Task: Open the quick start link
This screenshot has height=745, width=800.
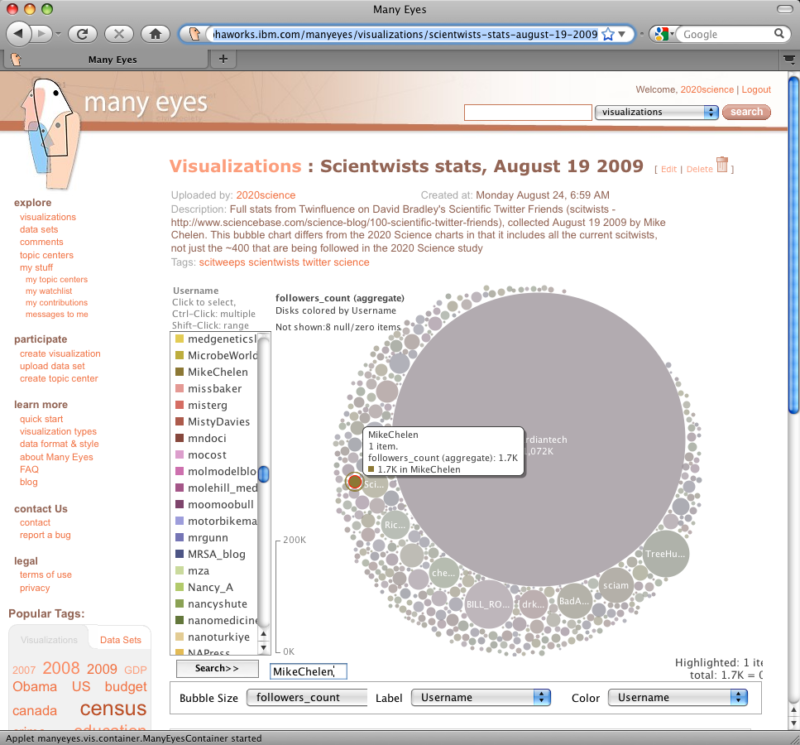Action: pos(41,419)
